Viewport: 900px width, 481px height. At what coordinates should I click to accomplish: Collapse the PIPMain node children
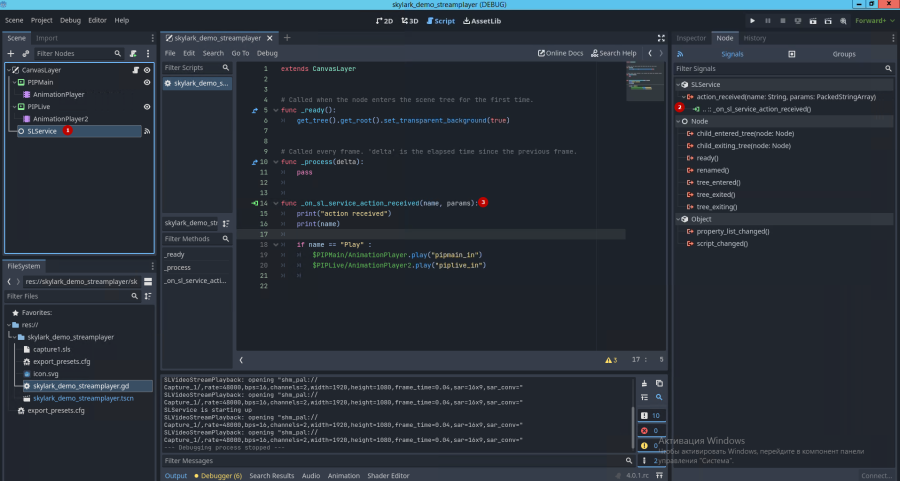tap(14, 83)
